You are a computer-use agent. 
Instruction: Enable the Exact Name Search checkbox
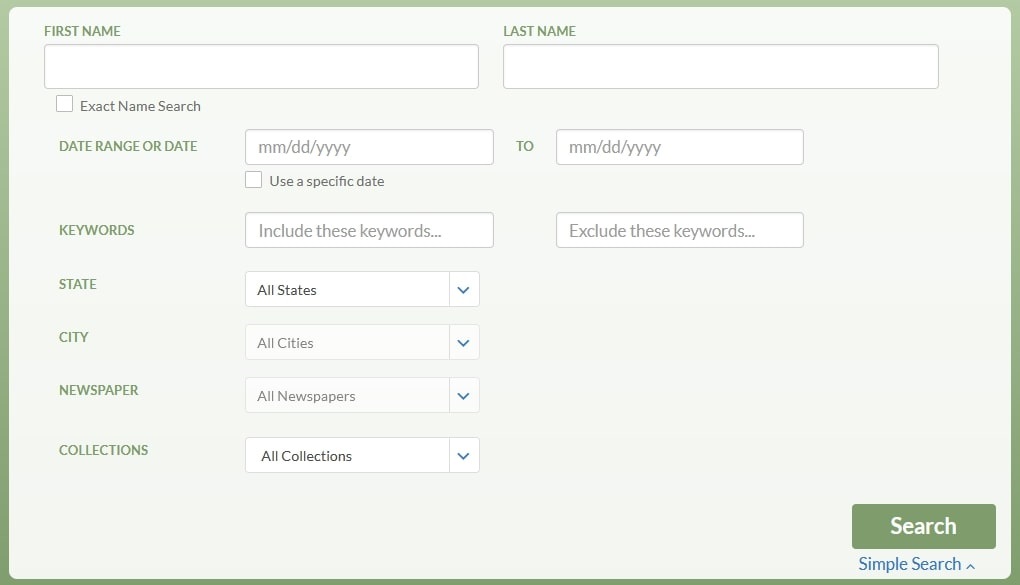click(64, 104)
